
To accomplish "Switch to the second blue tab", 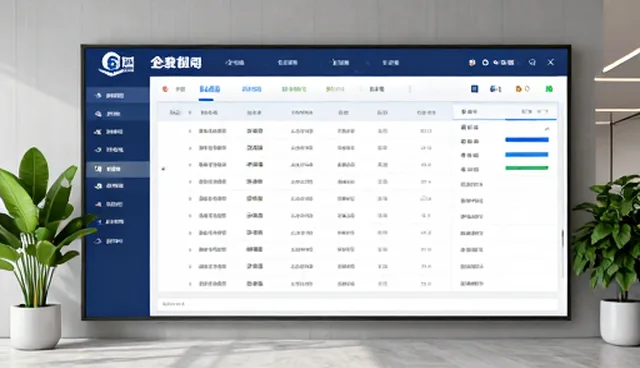I will click(x=251, y=89).
